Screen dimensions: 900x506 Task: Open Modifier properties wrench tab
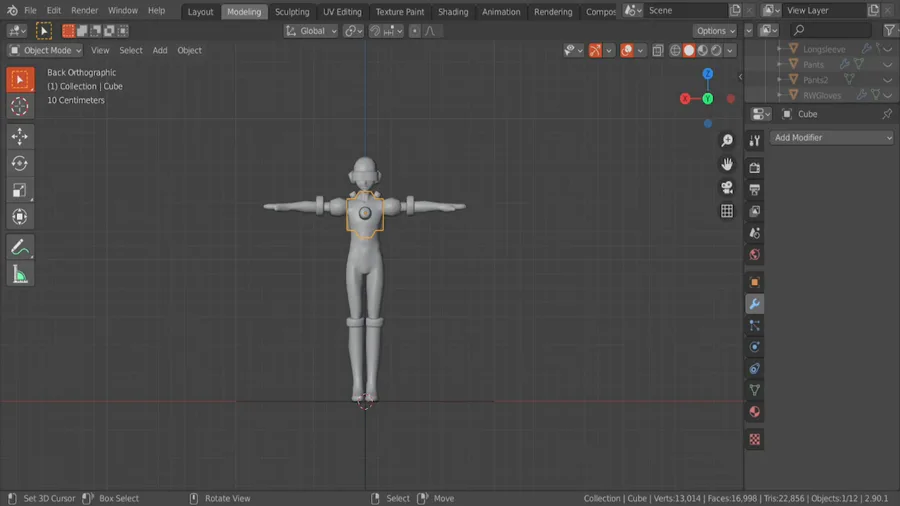tap(755, 304)
